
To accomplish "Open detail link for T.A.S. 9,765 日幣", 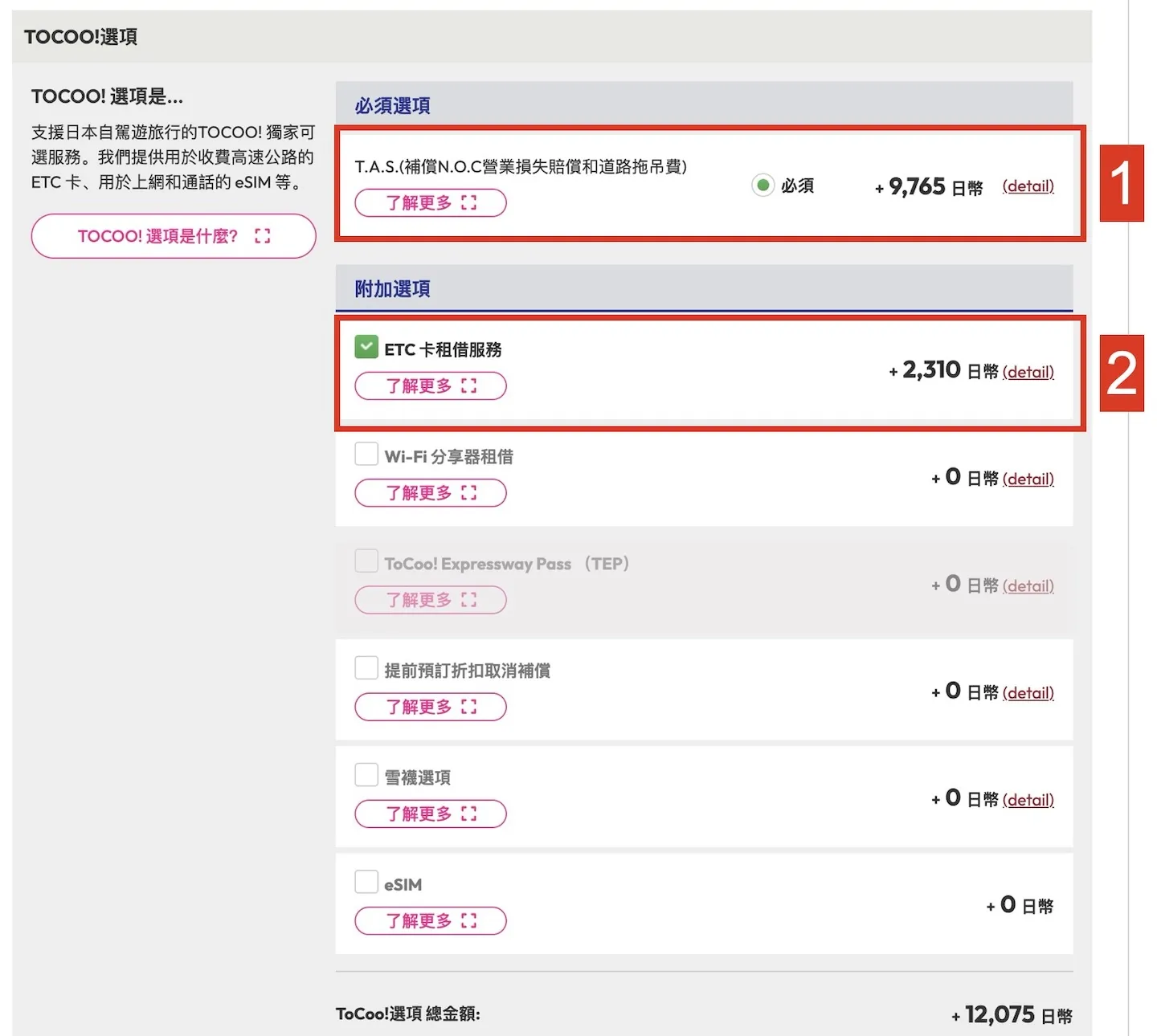I will point(1028,186).
